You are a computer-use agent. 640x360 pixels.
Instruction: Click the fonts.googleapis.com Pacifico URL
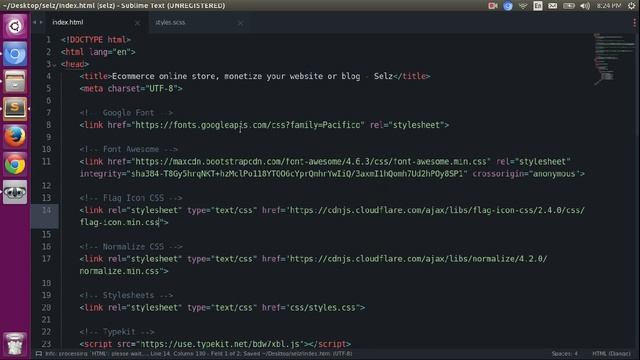tap(248, 125)
